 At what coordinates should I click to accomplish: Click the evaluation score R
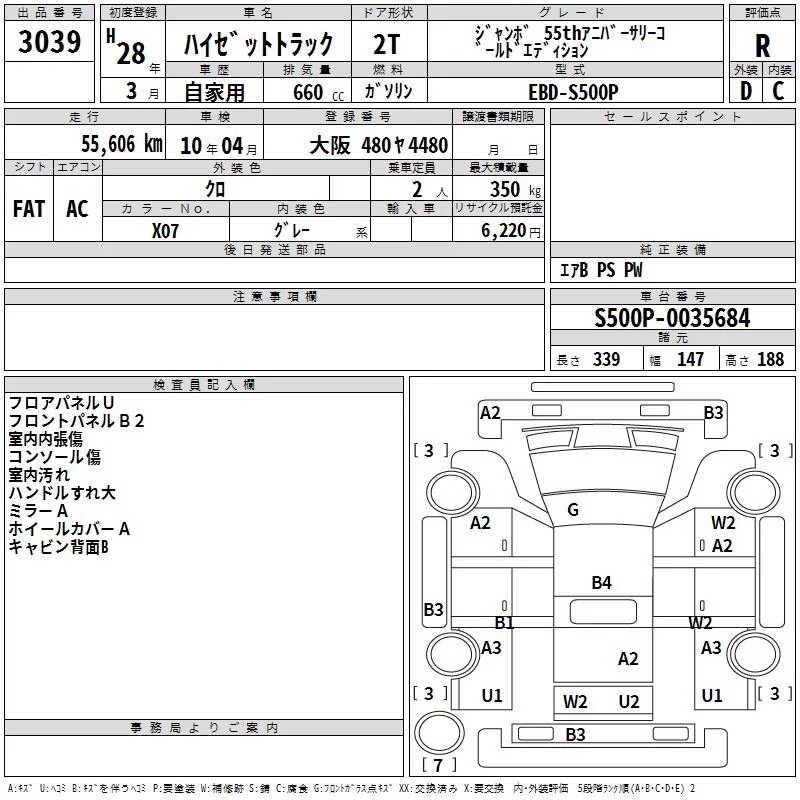[x=762, y=46]
